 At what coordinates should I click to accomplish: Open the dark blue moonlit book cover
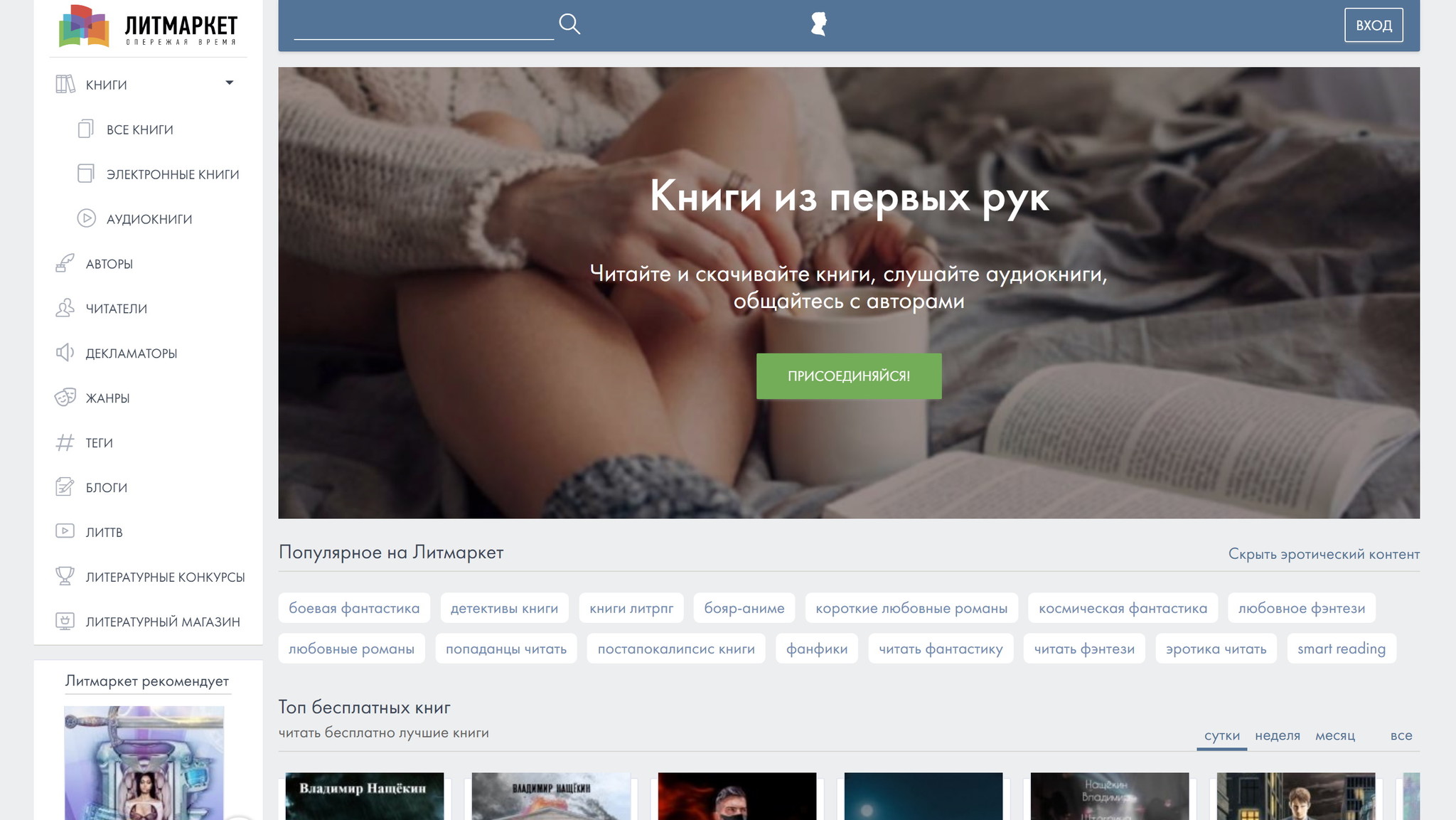pyautogui.click(x=924, y=796)
